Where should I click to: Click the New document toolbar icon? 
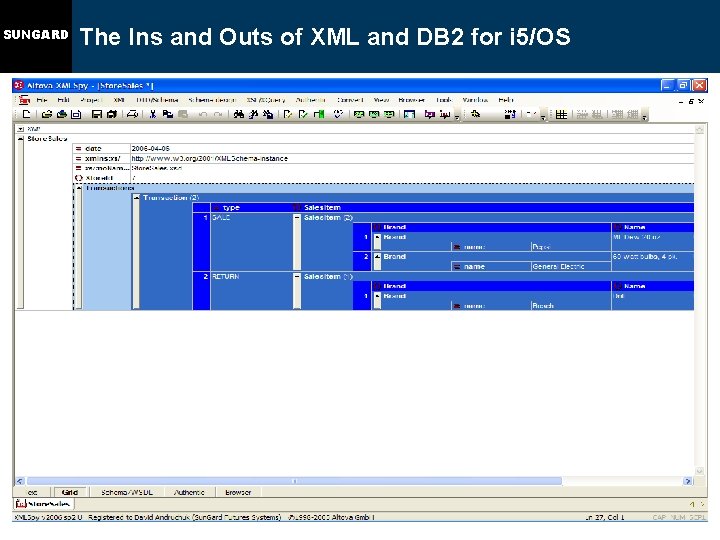click(x=27, y=114)
